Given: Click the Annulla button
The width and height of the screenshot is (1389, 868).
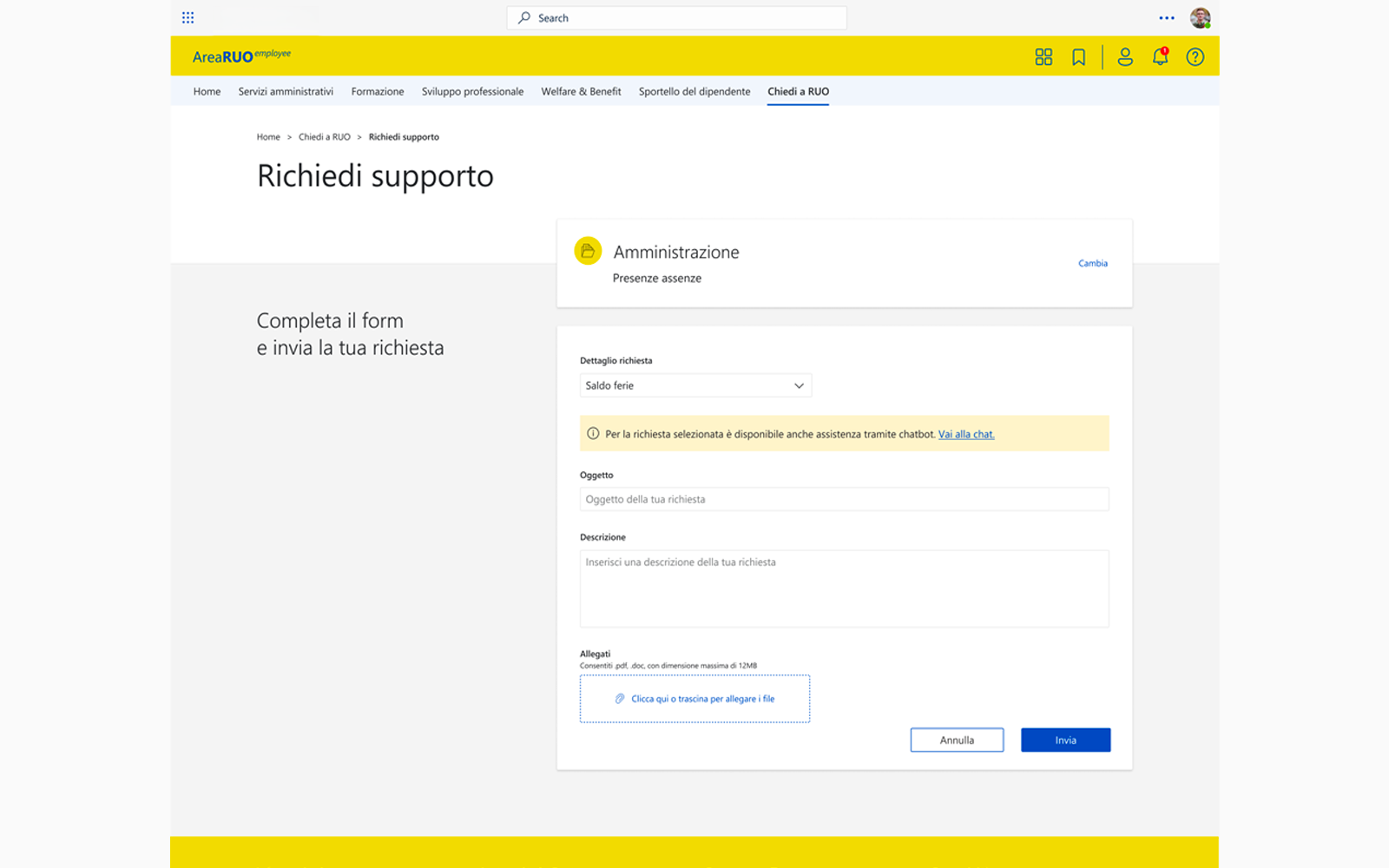Looking at the screenshot, I should pyautogui.click(x=957, y=740).
